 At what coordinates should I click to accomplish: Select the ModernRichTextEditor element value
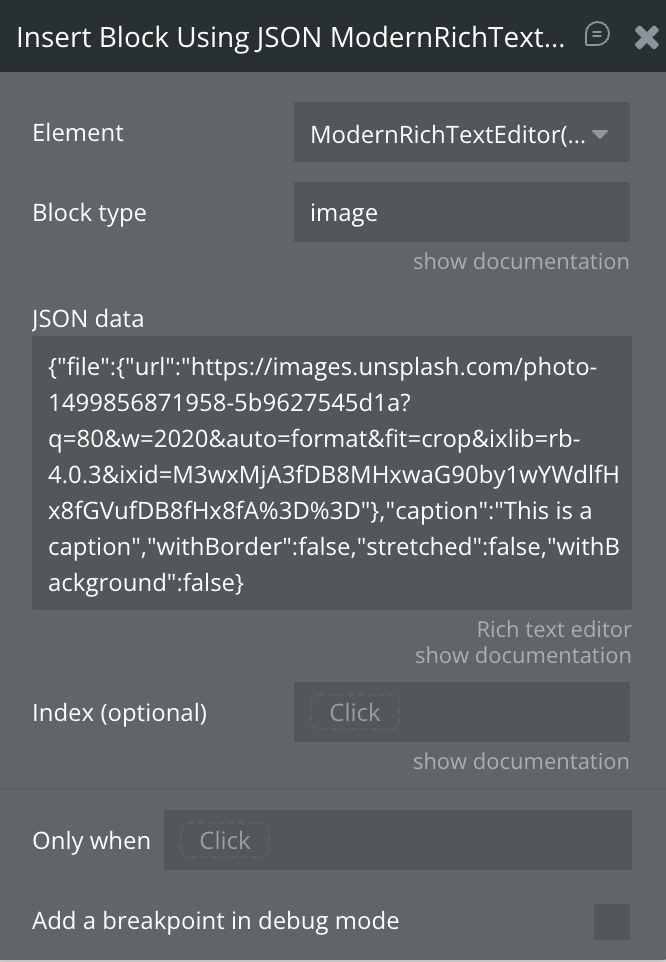point(447,134)
